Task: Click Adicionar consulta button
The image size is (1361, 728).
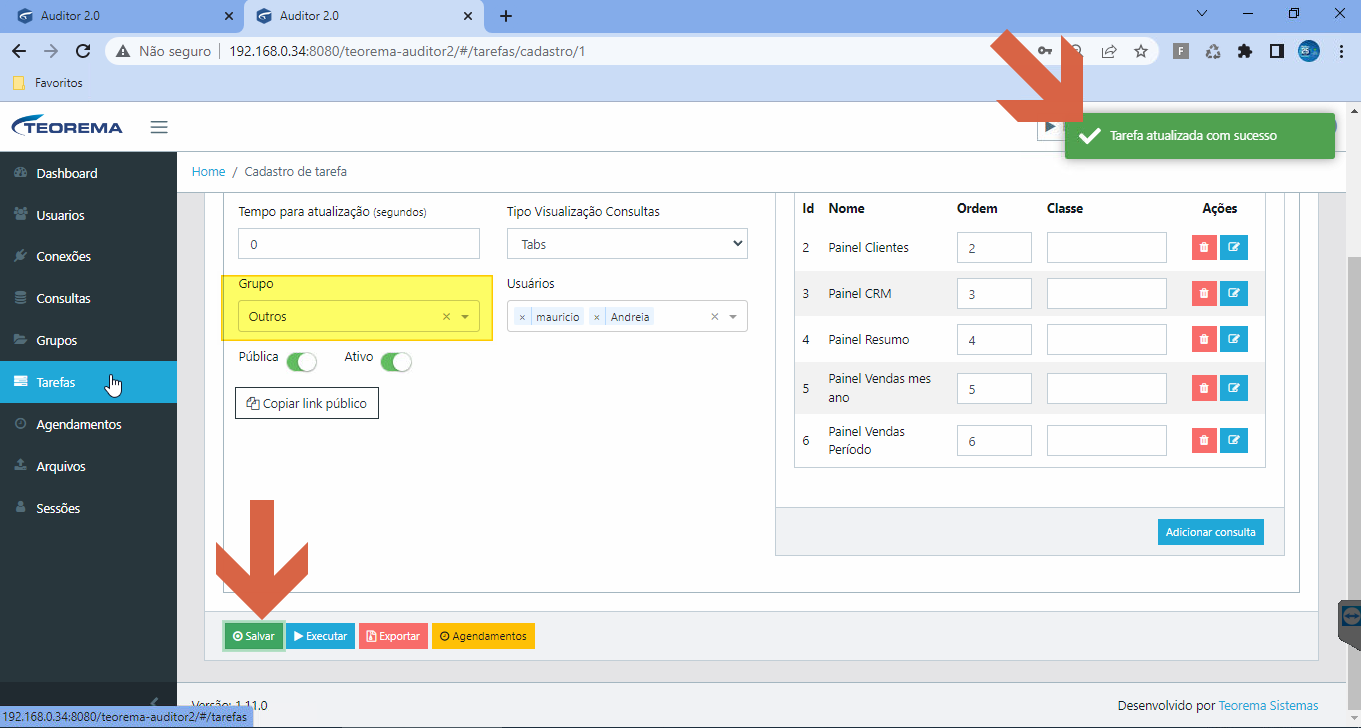Action: [x=1211, y=532]
